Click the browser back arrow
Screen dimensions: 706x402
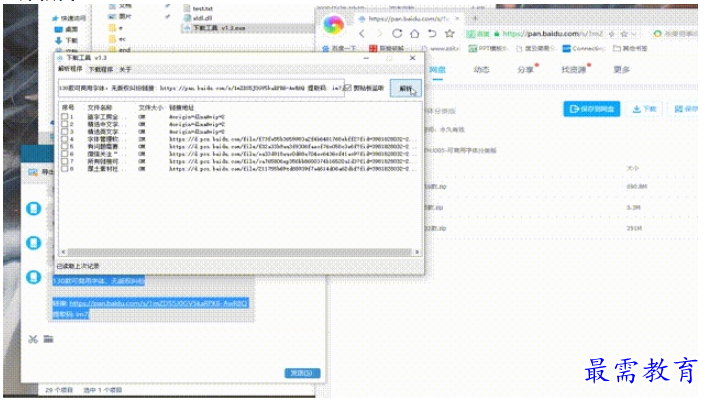[x=362, y=34]
